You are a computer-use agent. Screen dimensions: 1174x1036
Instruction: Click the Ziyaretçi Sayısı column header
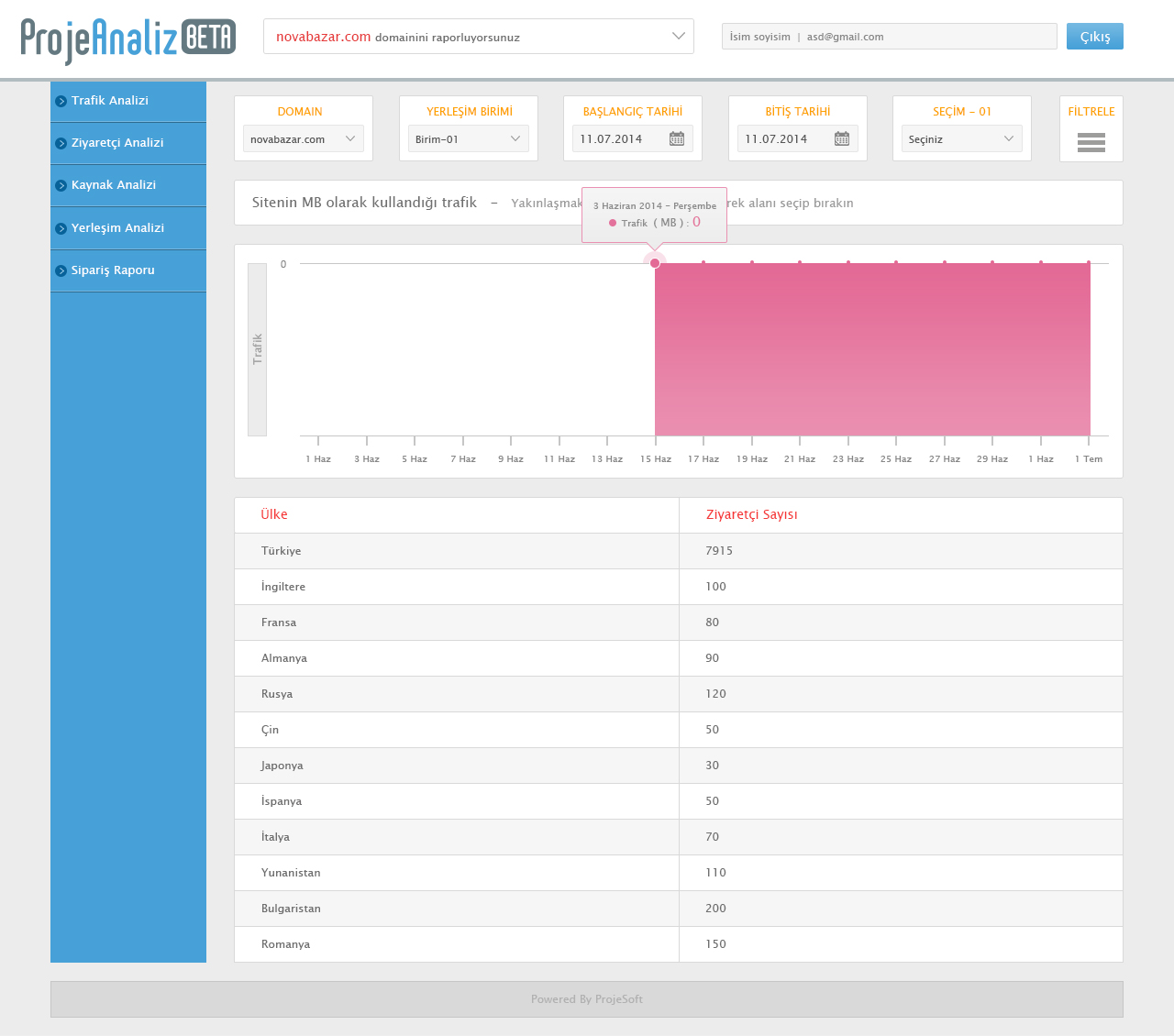coord(751,515)
